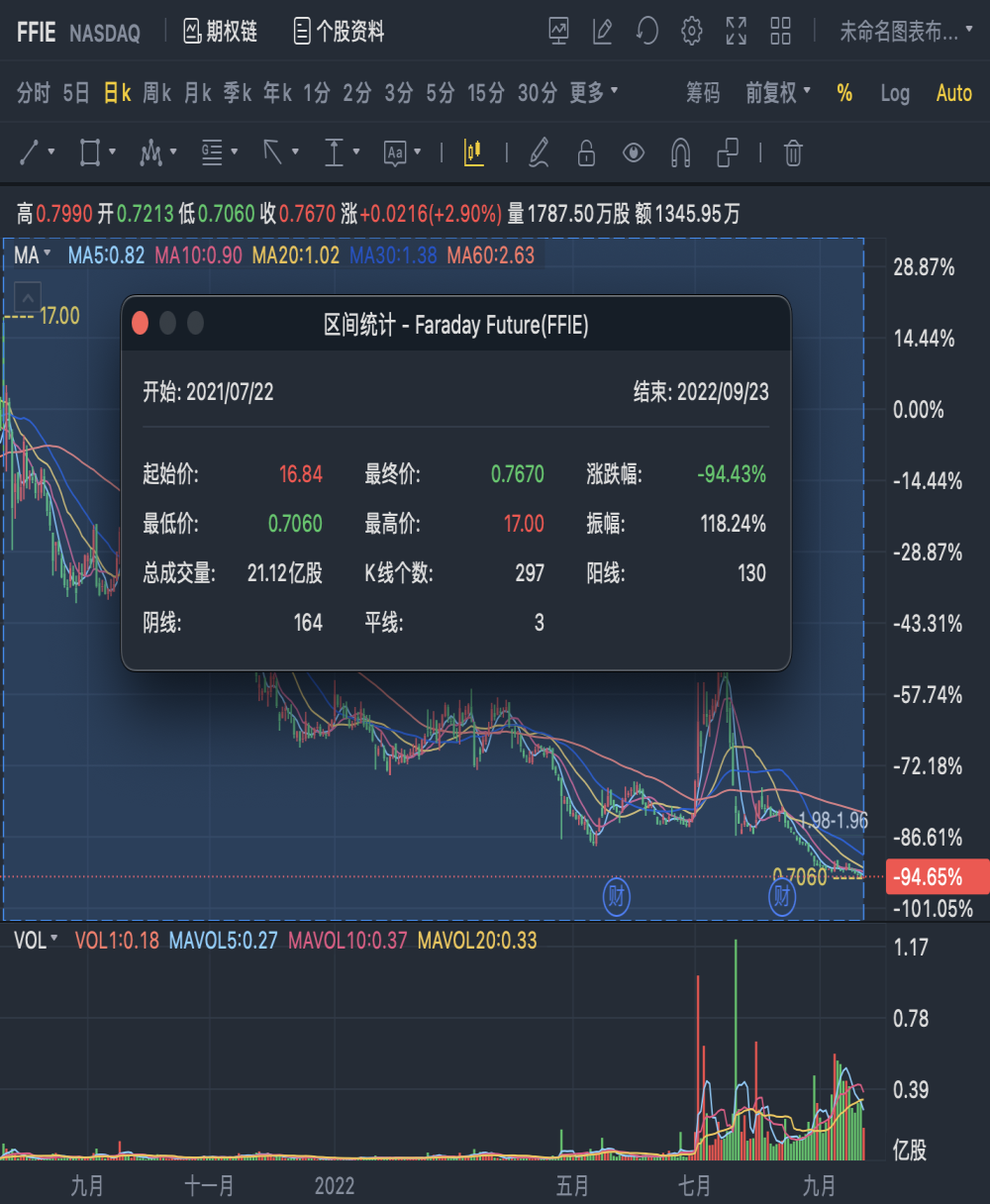Click the copy drawings icon
The height and width of the screenshot is (1204, 990).
coord(728,152)
